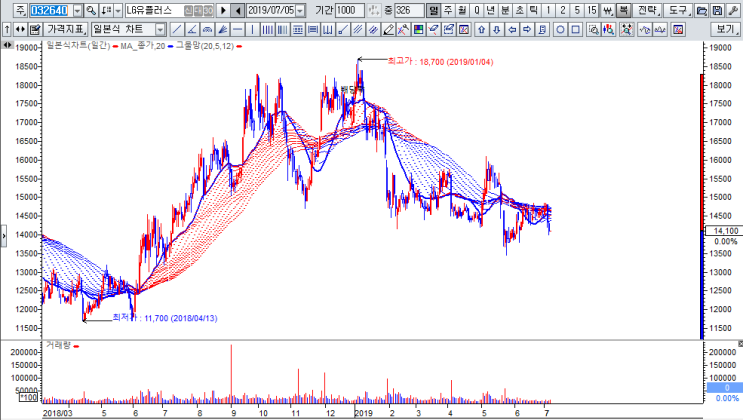Click the total count 326 field
The width and height of the screenshot is (743, 420).
pyautogui.click(x=409, y=10)
